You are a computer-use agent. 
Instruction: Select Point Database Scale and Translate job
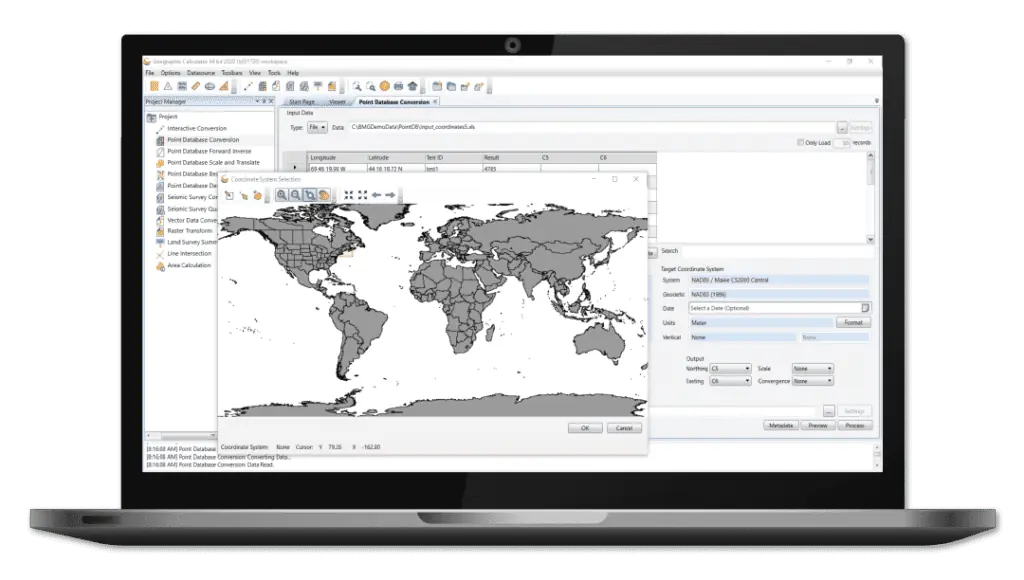(x=214, y=163)
